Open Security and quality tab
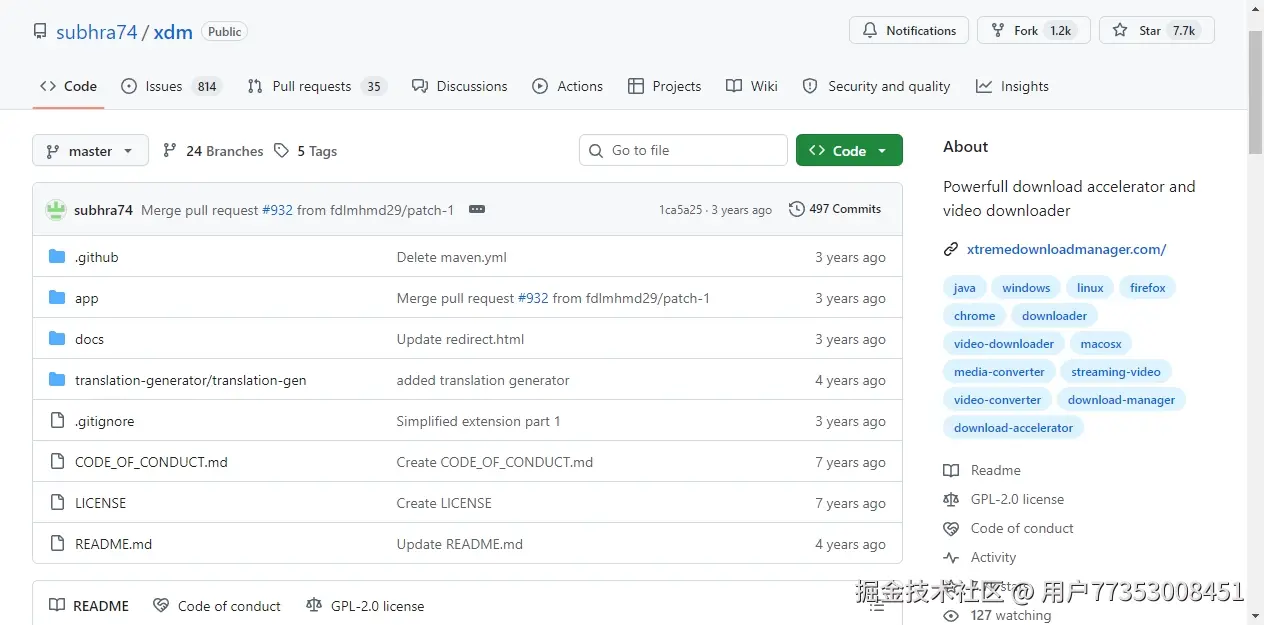 877,86
